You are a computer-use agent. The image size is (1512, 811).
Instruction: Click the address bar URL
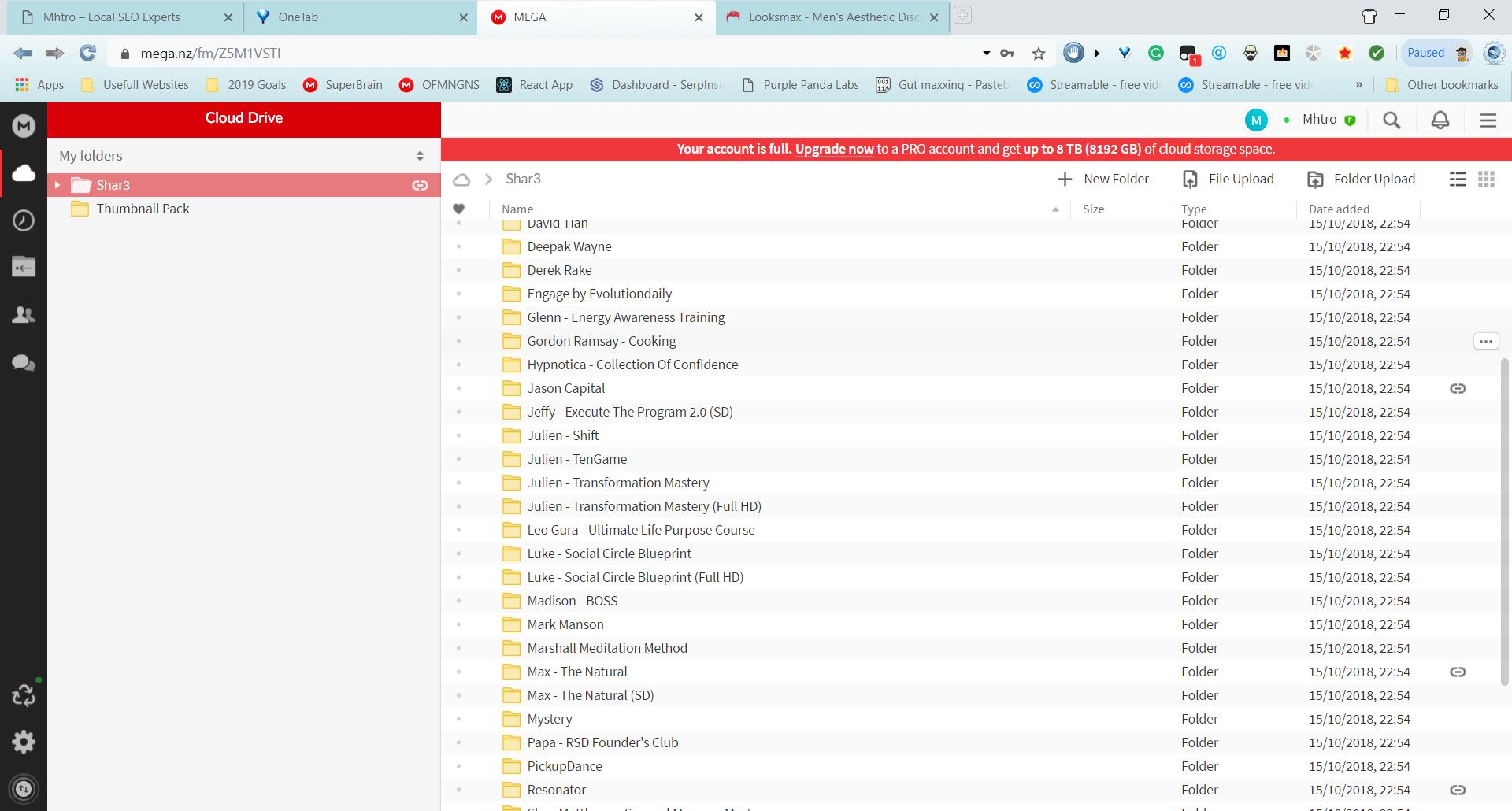pyautogui.click(x=210, y=54)
